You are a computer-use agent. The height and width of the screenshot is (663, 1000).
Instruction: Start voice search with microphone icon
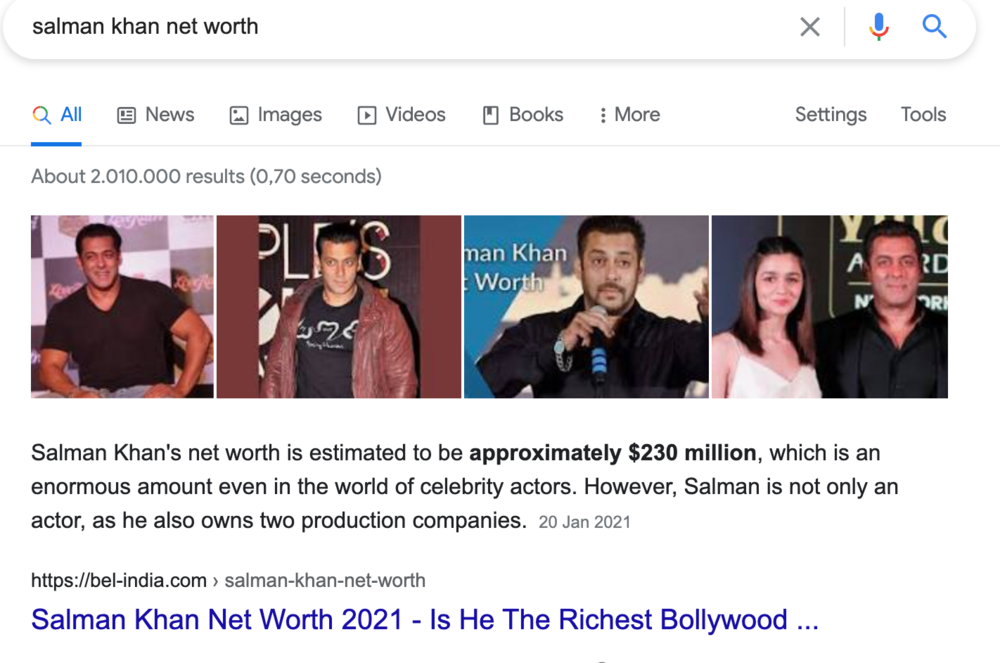878,27
